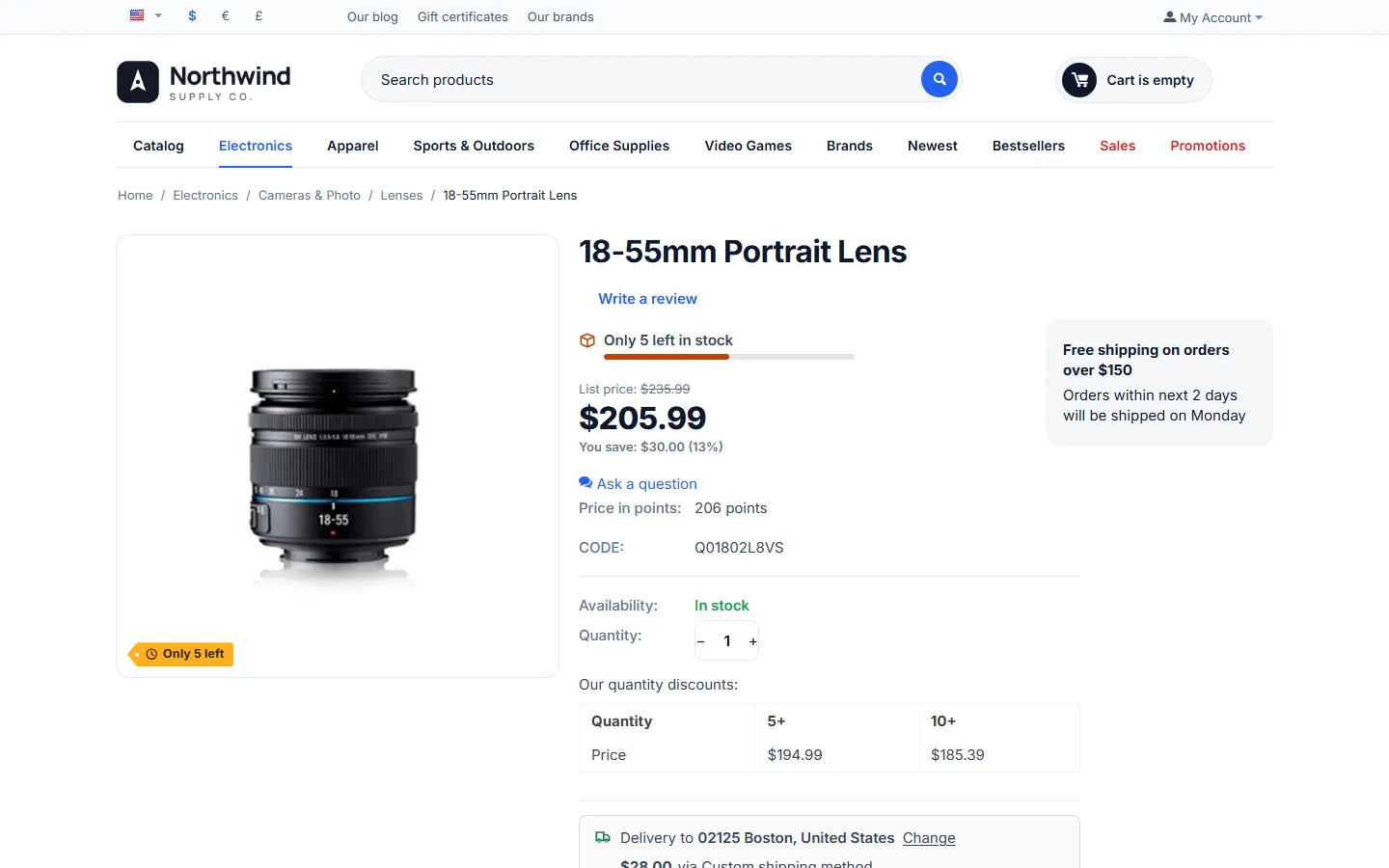Go to the Electronics category
Image resolution: width=1389 pixels, height=868 pixels.
pyautogui.click(x=256, y=146)
